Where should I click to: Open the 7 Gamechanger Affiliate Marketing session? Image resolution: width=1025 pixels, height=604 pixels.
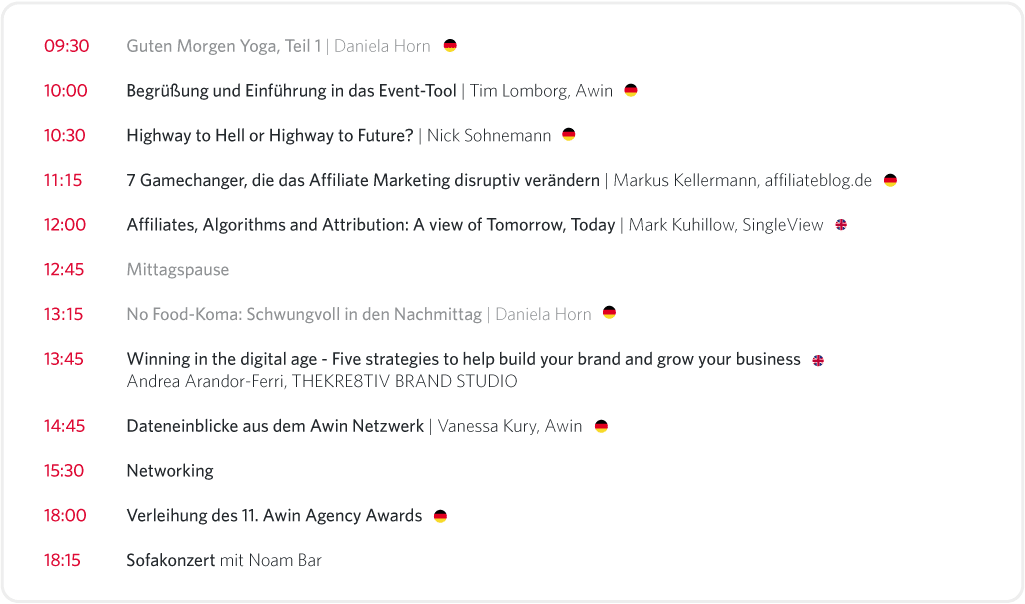pyautogui.click(x=363, y=181)
